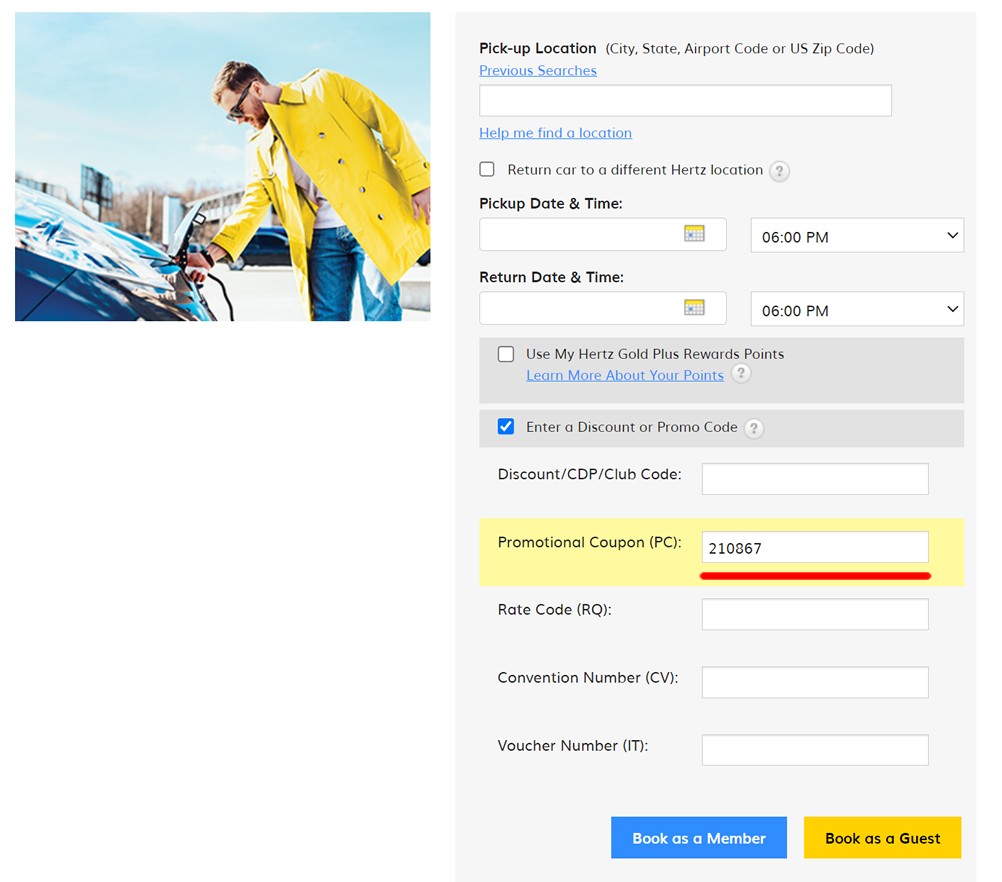Click help icon next to Learn More About Your Points

pyautogui.click(x=741, y=373)
